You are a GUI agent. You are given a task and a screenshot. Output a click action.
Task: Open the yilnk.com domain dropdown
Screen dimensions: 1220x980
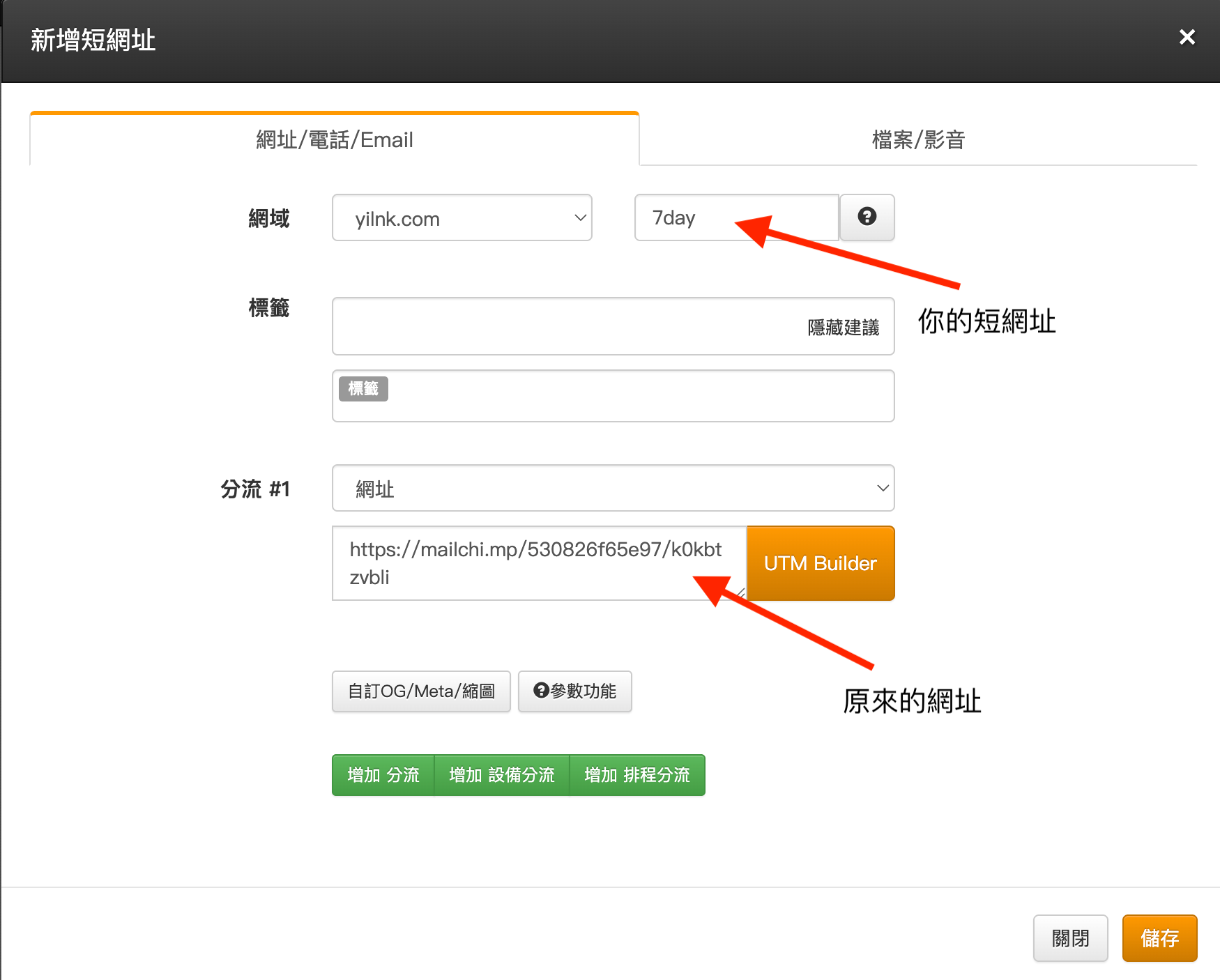tap(462, 218)
